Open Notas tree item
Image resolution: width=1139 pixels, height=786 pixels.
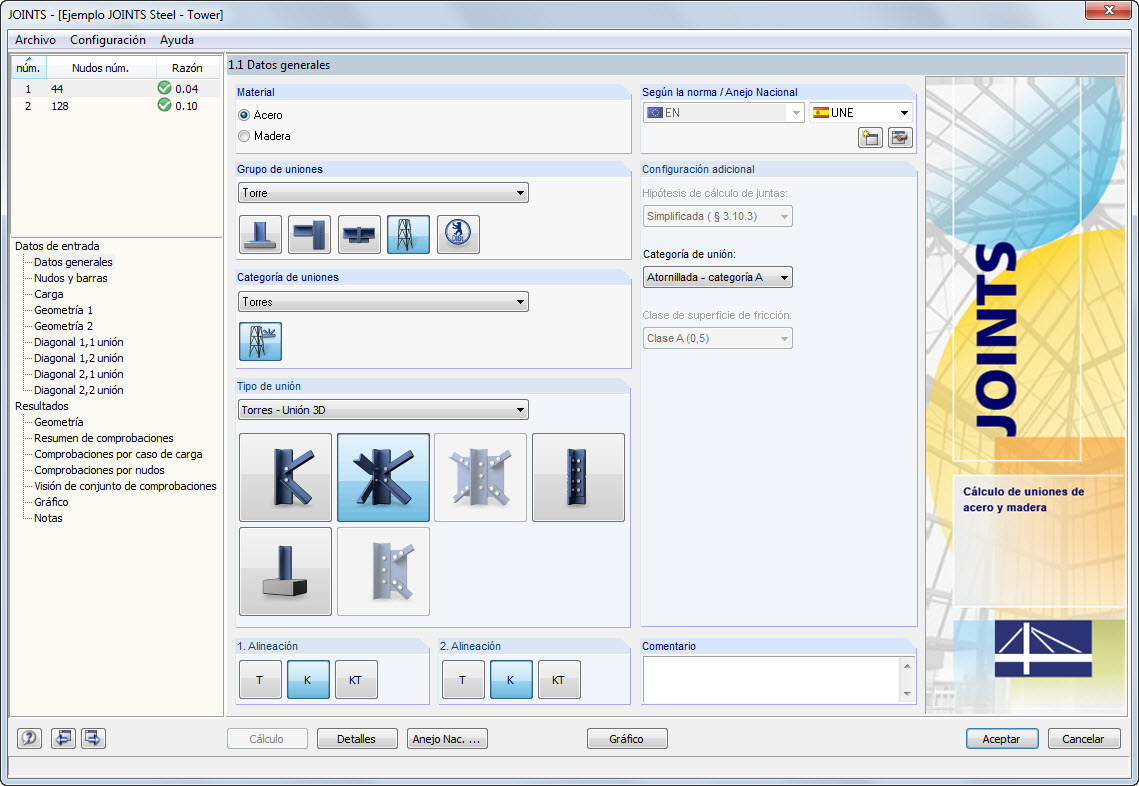click(x=48, y=518)
